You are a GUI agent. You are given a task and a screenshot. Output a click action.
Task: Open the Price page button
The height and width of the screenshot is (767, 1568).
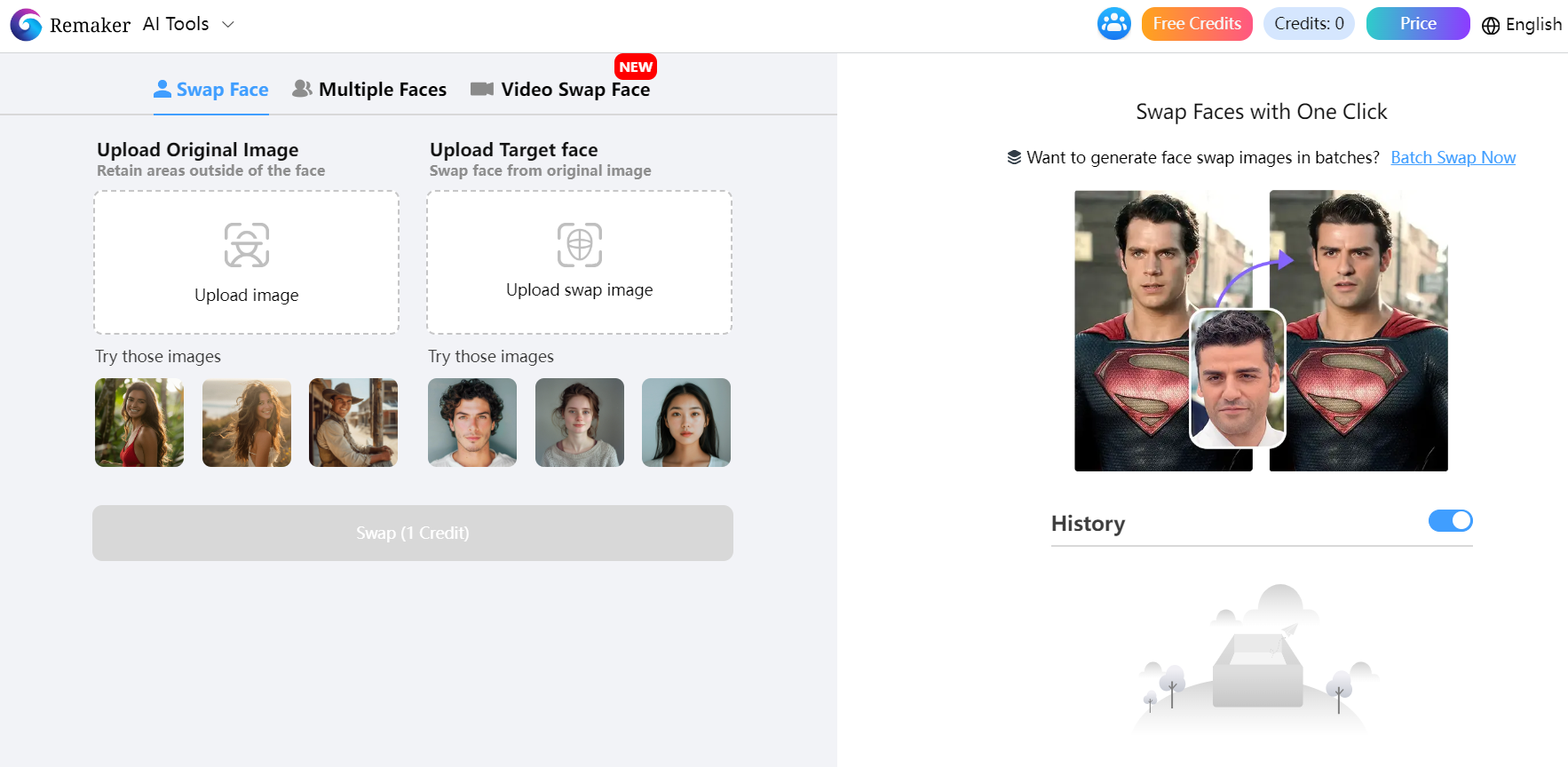[1418, 24]
